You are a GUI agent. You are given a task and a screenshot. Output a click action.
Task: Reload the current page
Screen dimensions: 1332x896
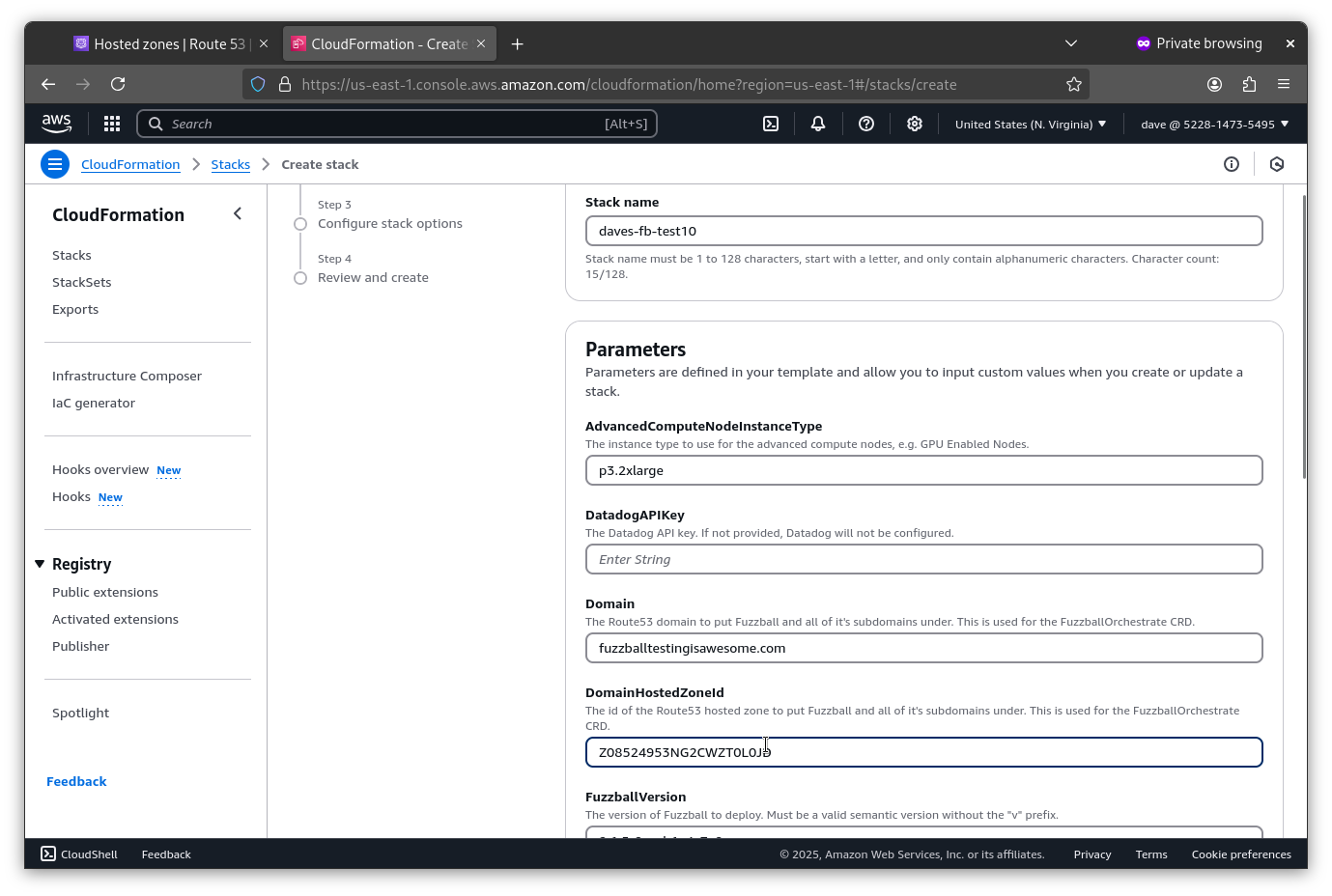118,84
